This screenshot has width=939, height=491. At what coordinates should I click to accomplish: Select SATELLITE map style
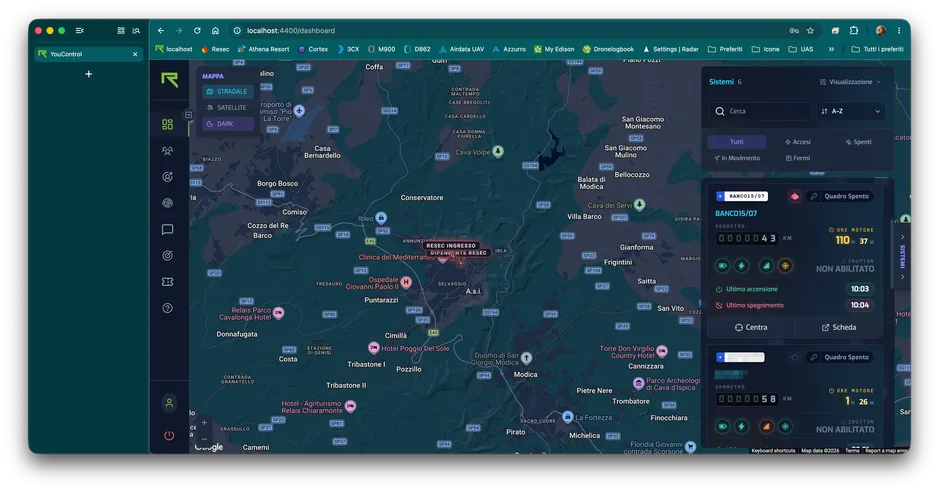228,108
